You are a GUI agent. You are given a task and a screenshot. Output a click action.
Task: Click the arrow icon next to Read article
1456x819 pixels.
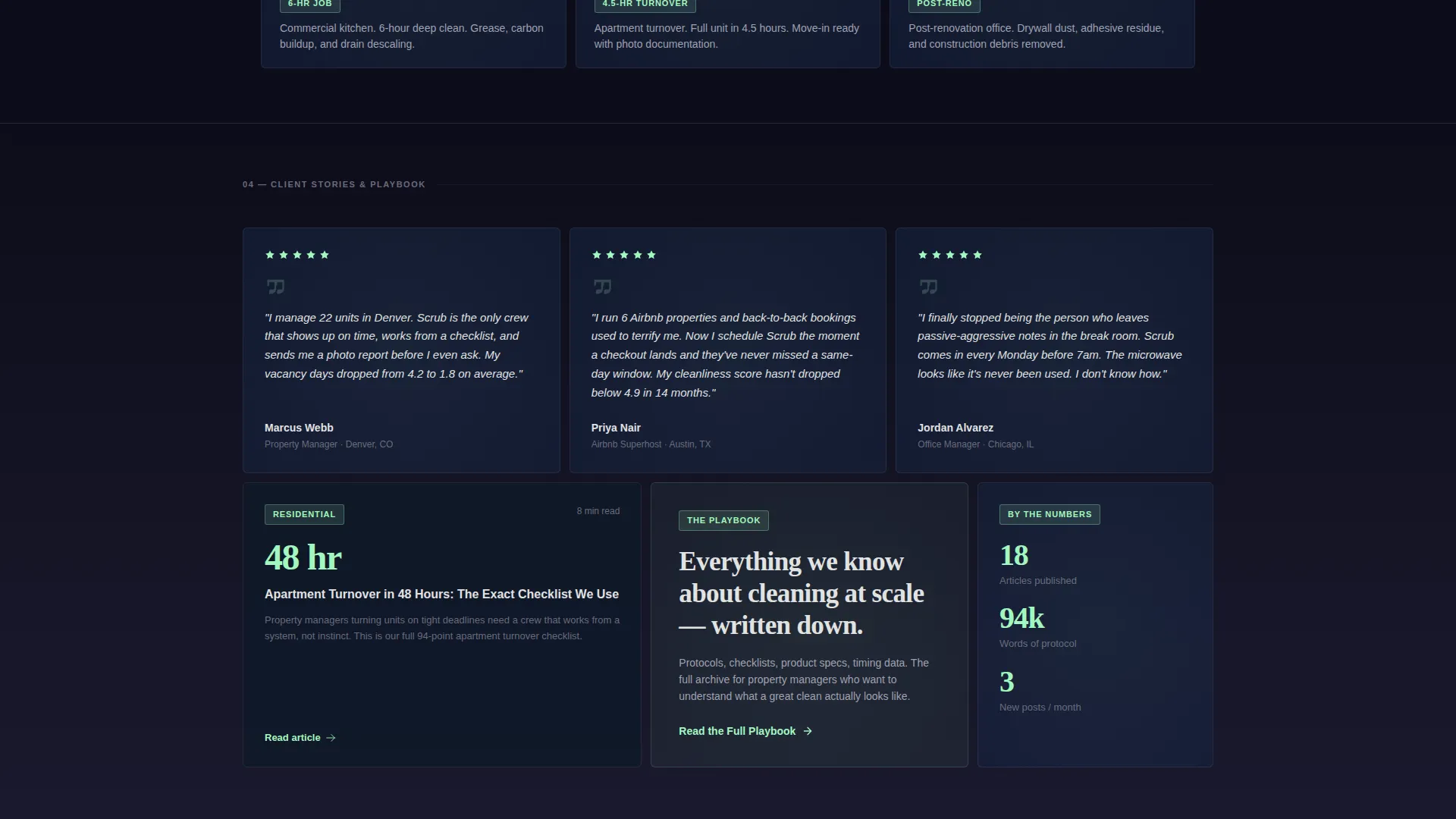331,738
